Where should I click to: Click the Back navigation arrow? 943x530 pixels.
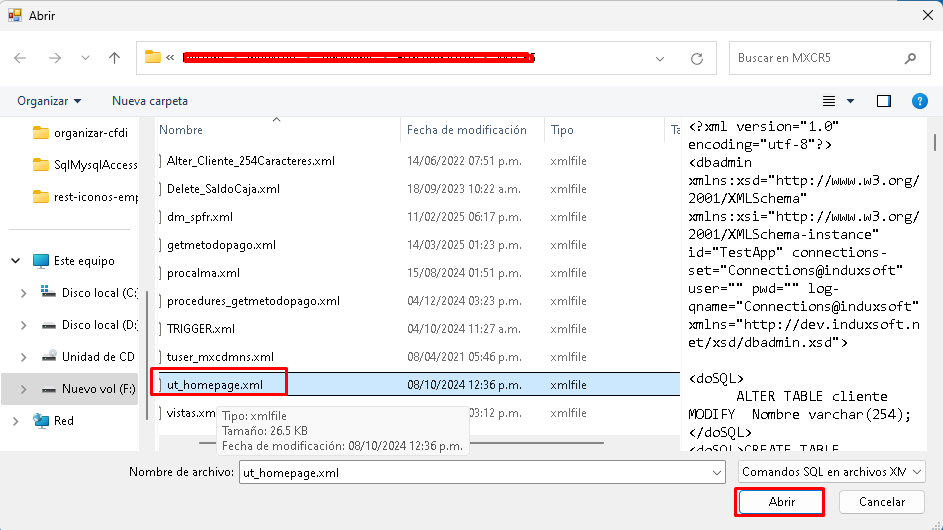click(20, 58)
